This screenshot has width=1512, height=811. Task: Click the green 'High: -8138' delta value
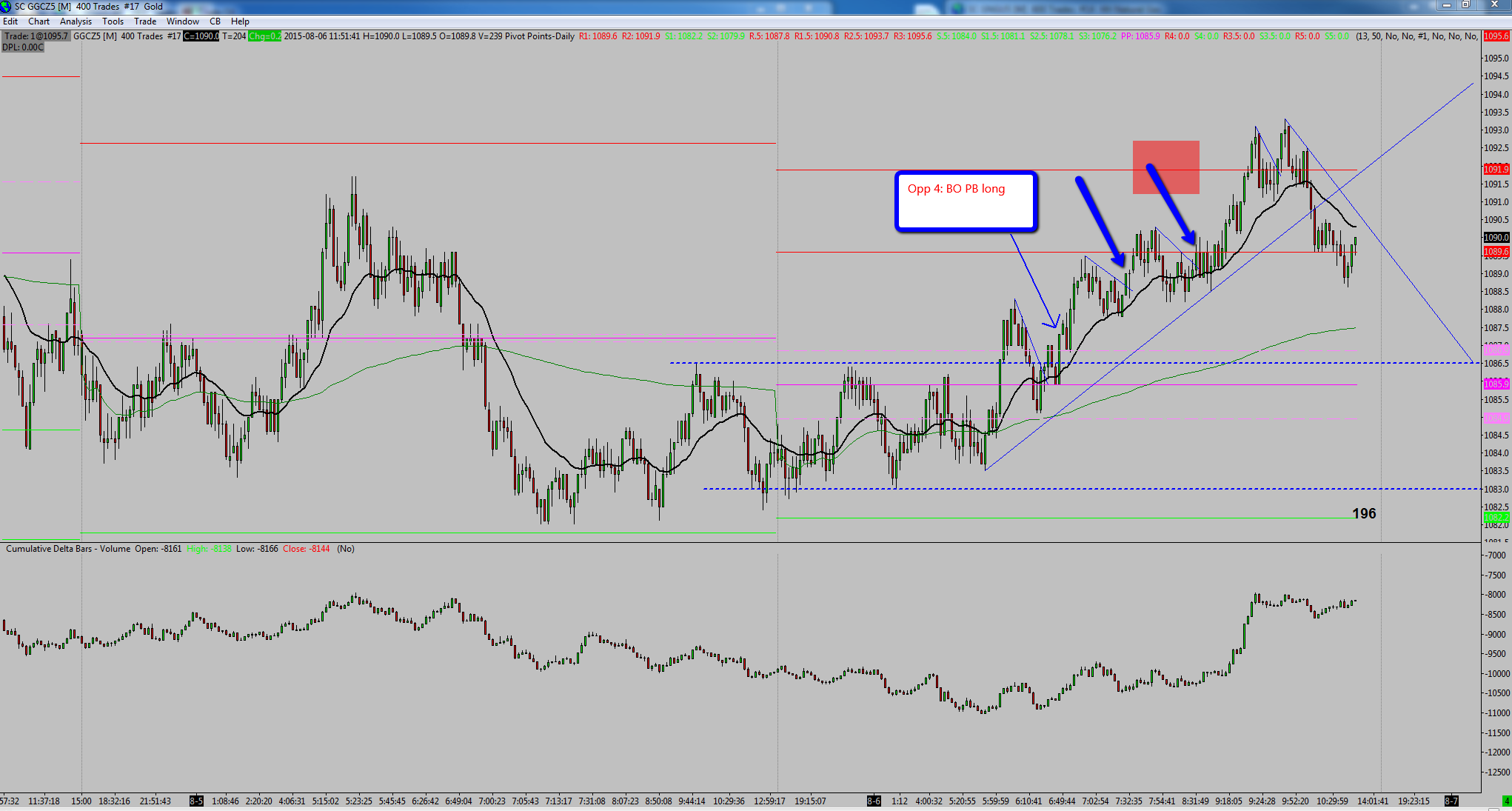coord(209,549)
